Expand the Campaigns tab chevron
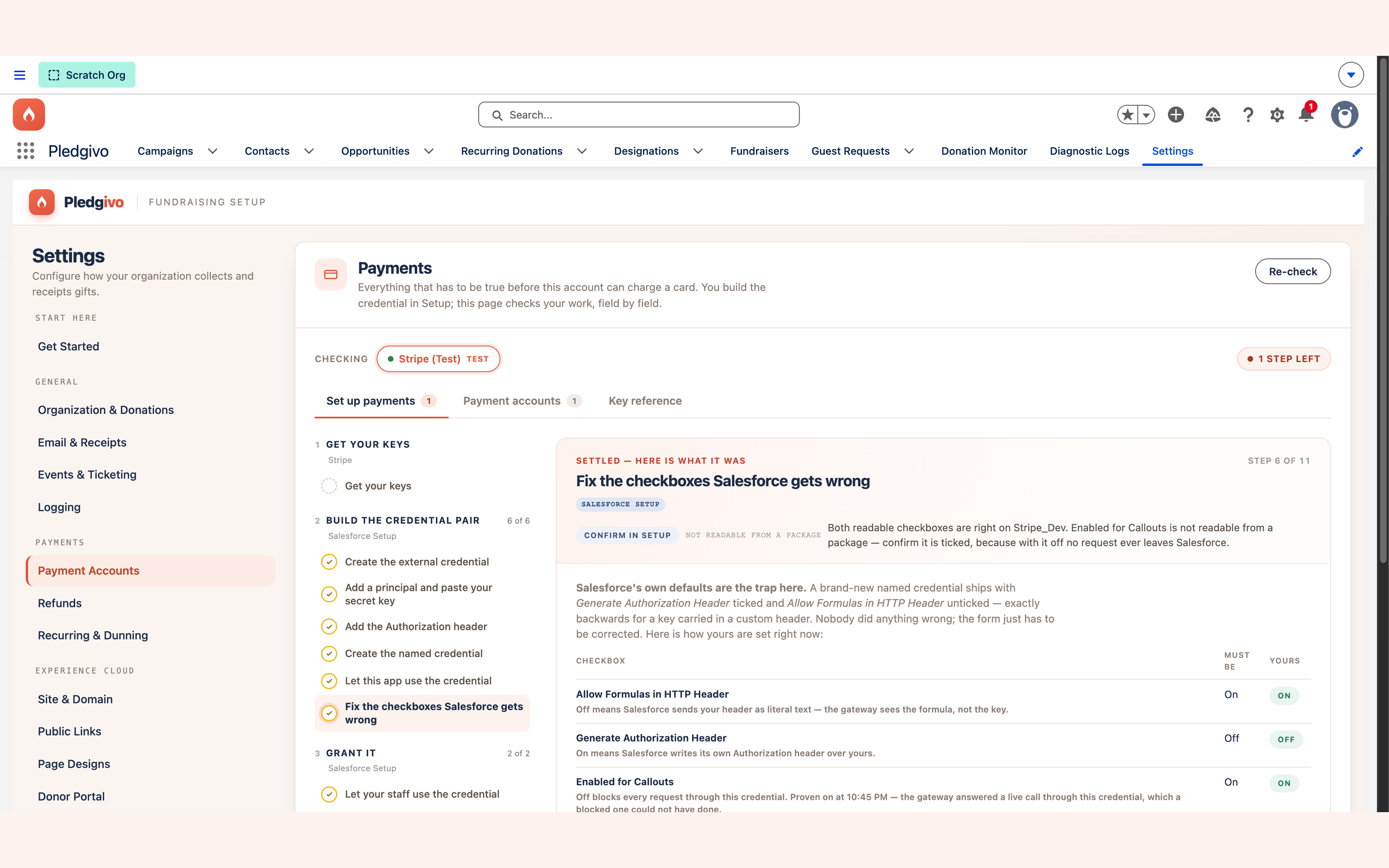Screen dimensions: 1389x868 click(x=213, y=151)
